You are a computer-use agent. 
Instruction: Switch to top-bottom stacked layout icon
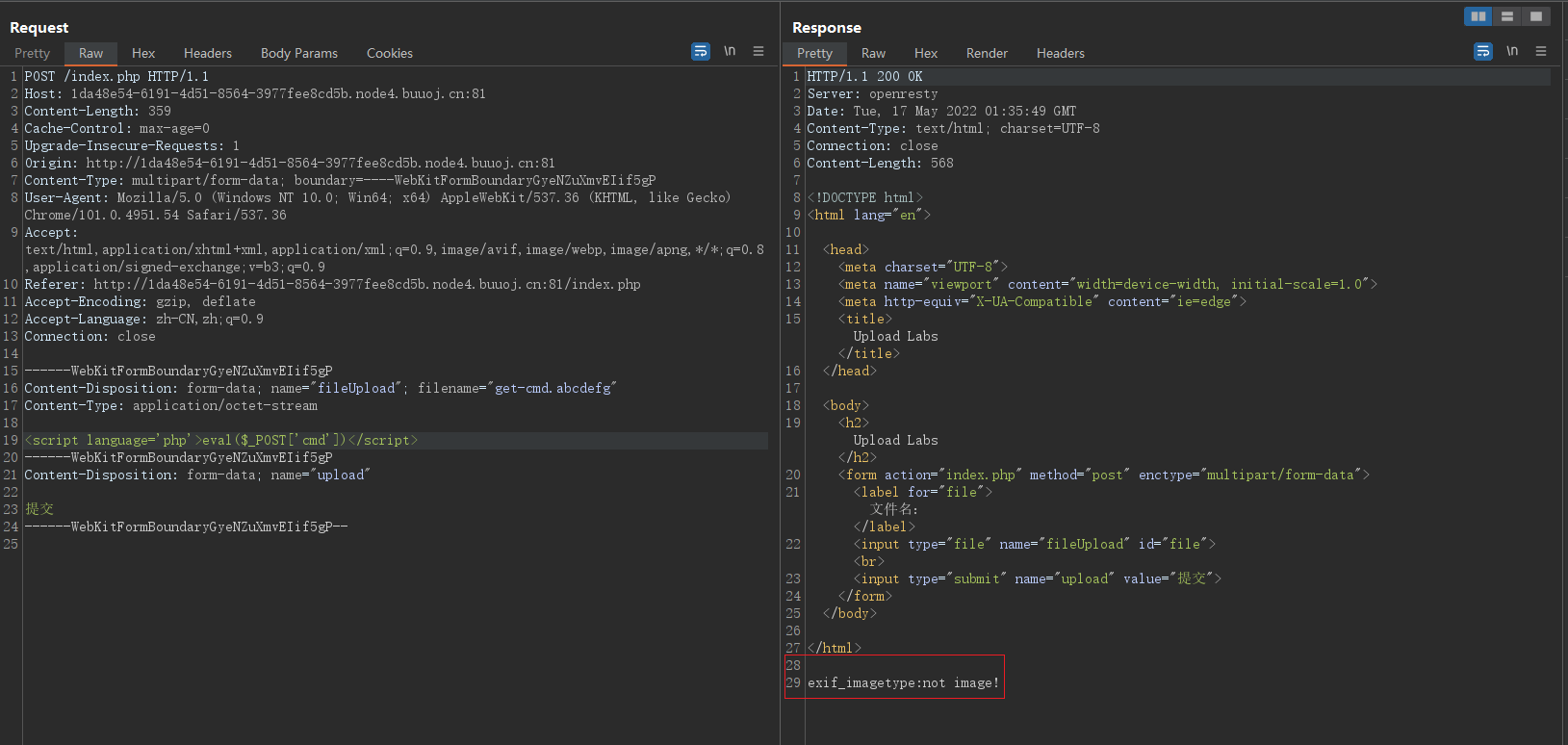tap(1507, 16)
